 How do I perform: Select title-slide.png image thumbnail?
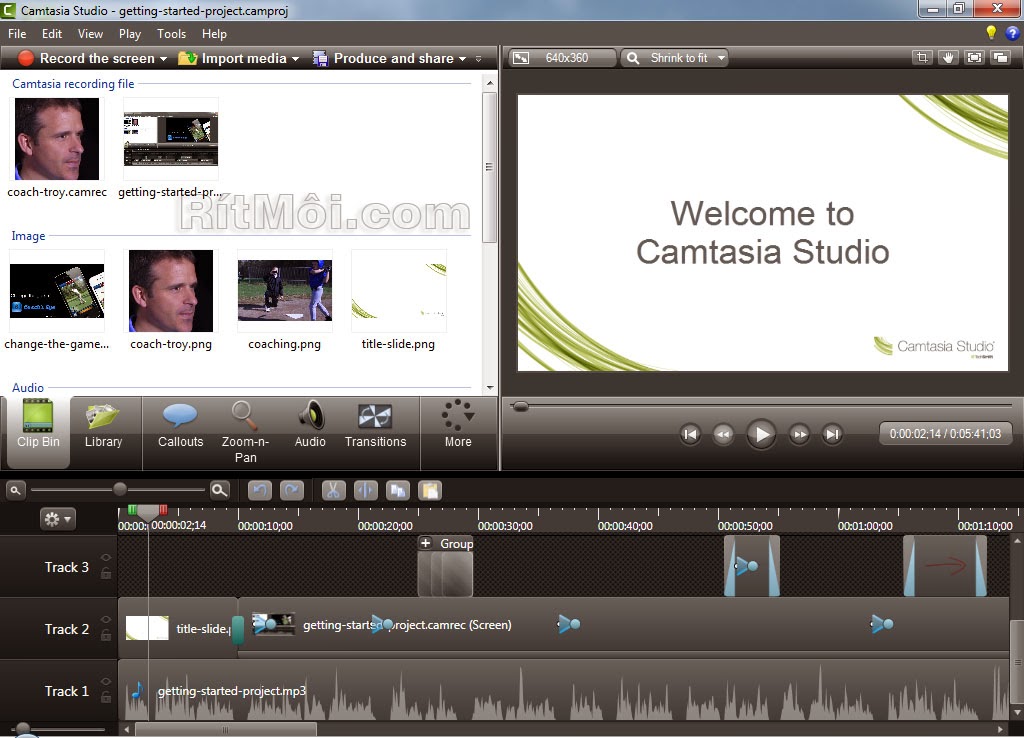[x=399, y=291]
